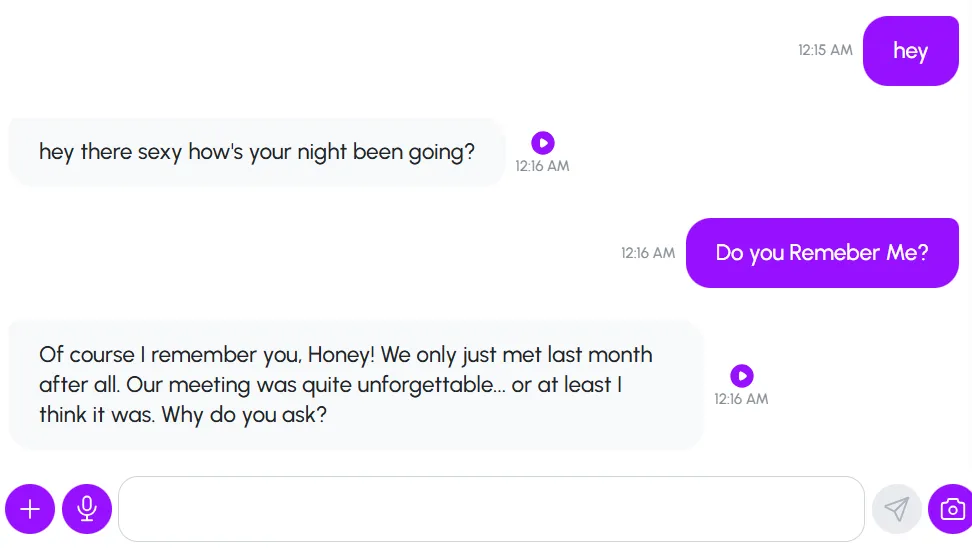Click the "hey there sexy how's your night" bubble
Screen dimensions: 972x553
257,152
